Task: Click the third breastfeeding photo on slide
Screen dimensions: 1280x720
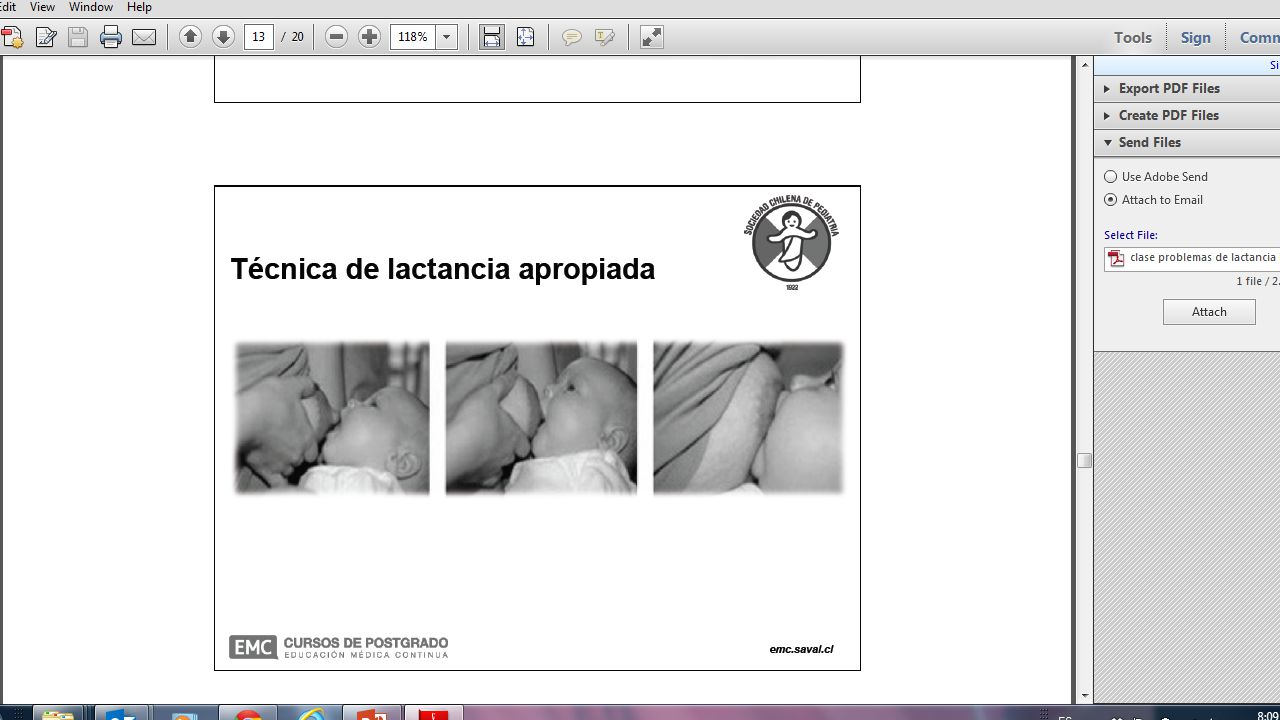Action: (748, 418)
